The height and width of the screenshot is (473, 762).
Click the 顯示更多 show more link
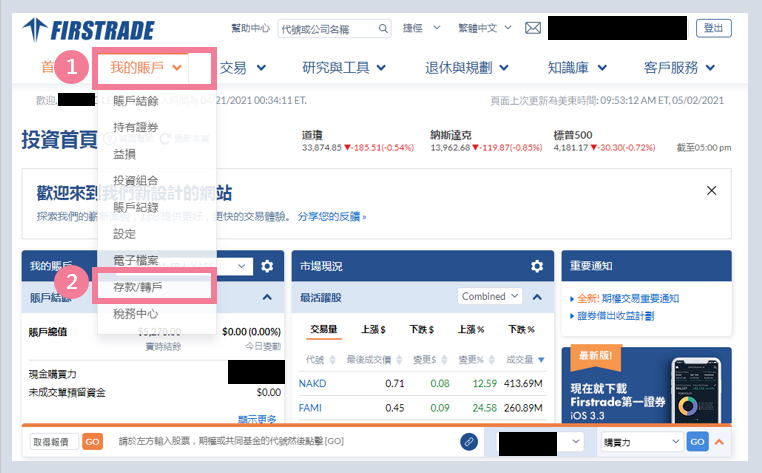pos(257,419)
